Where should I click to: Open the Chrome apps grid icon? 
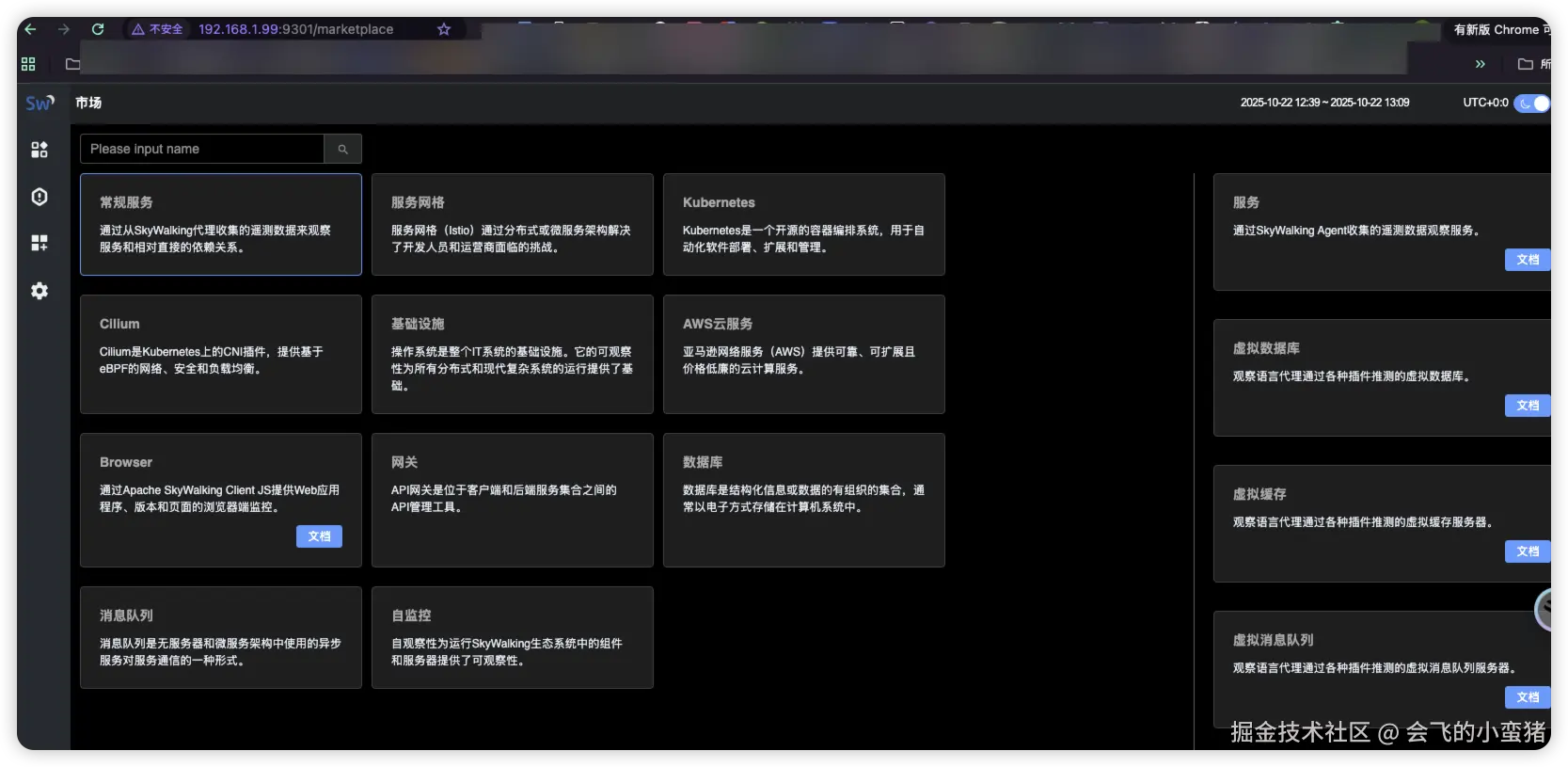pyautogui.click(x=28, y=64)
